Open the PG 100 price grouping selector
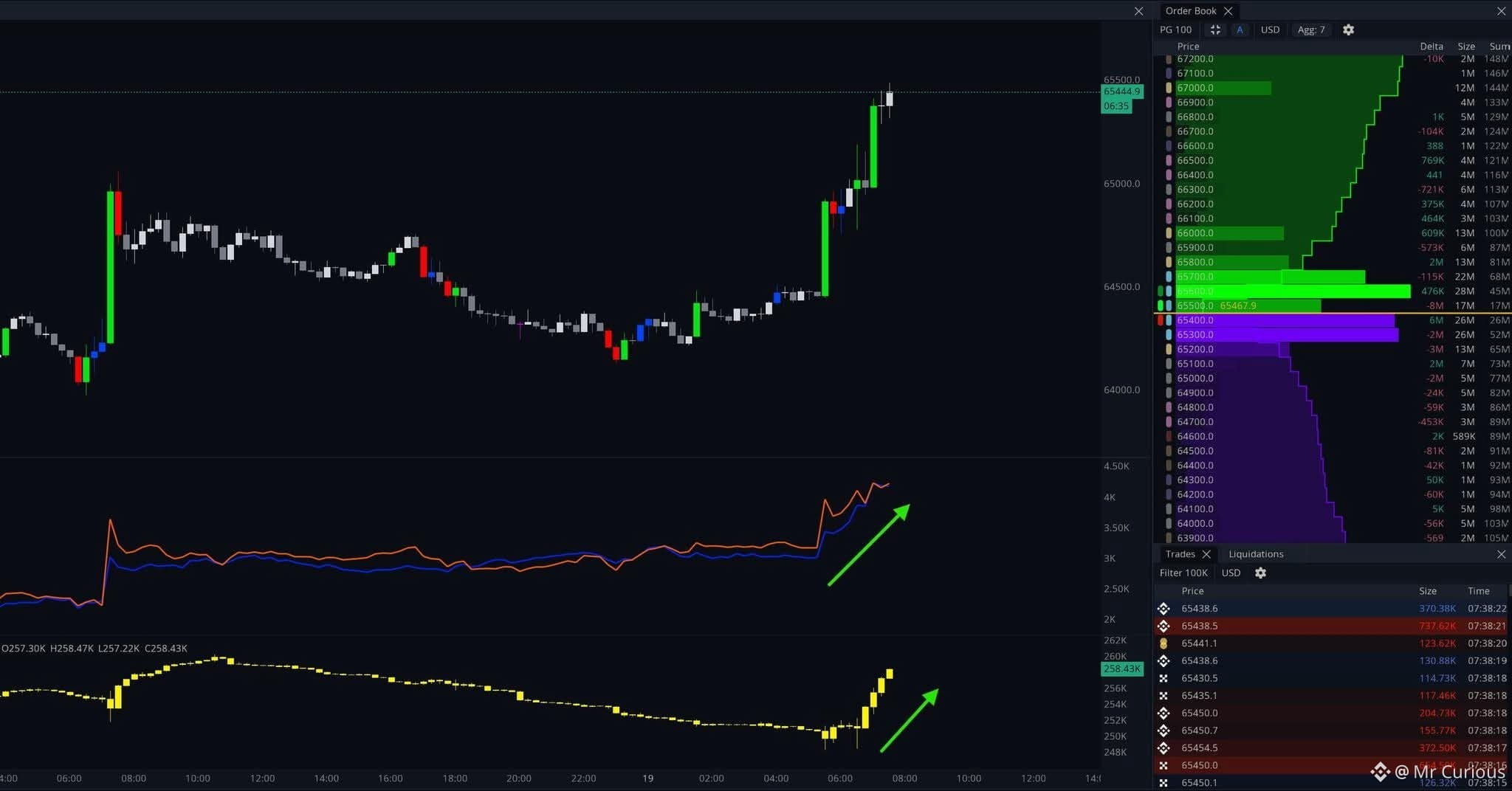 tap(1175, 30)
